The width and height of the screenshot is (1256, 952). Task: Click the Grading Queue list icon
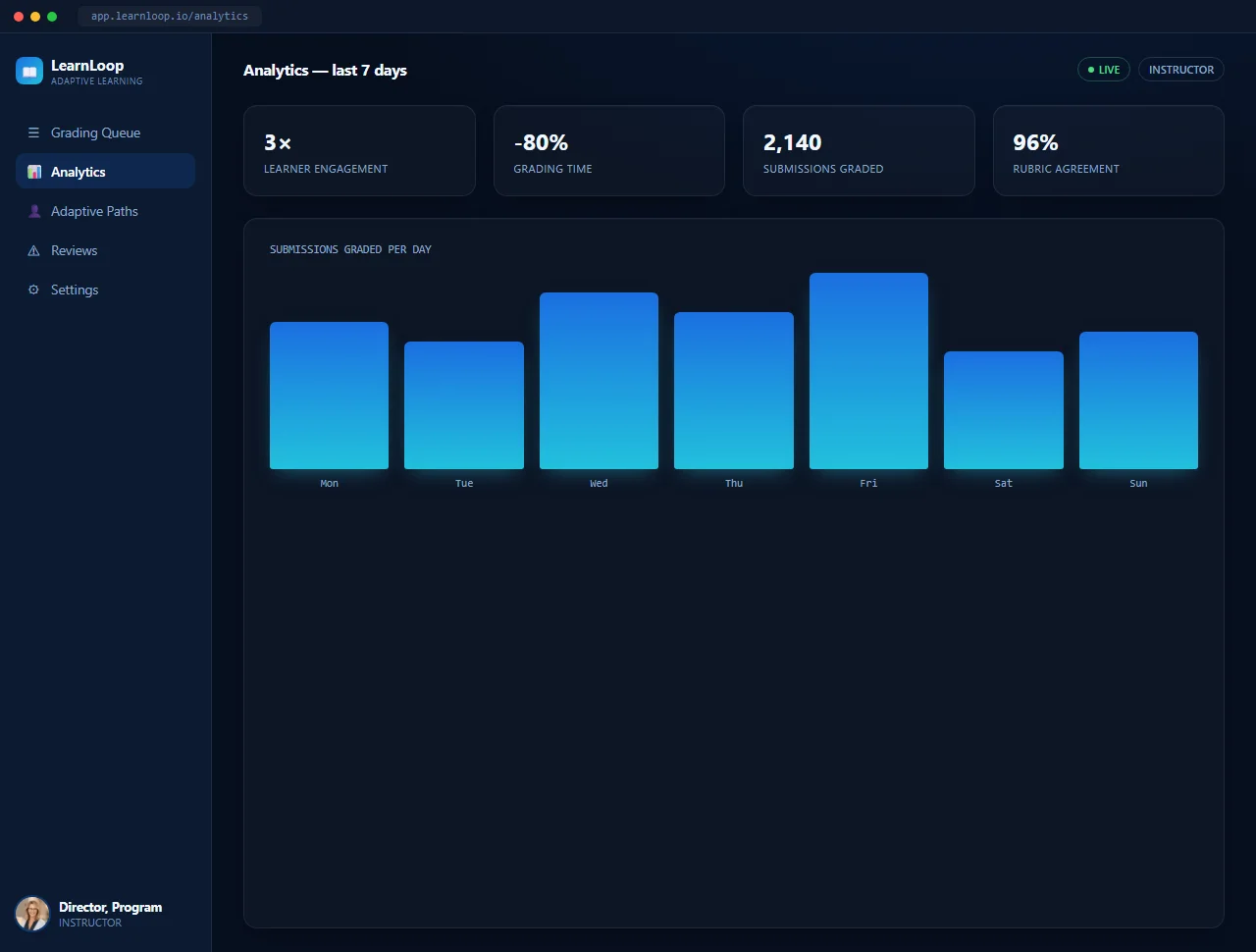[x=33, y=132]
